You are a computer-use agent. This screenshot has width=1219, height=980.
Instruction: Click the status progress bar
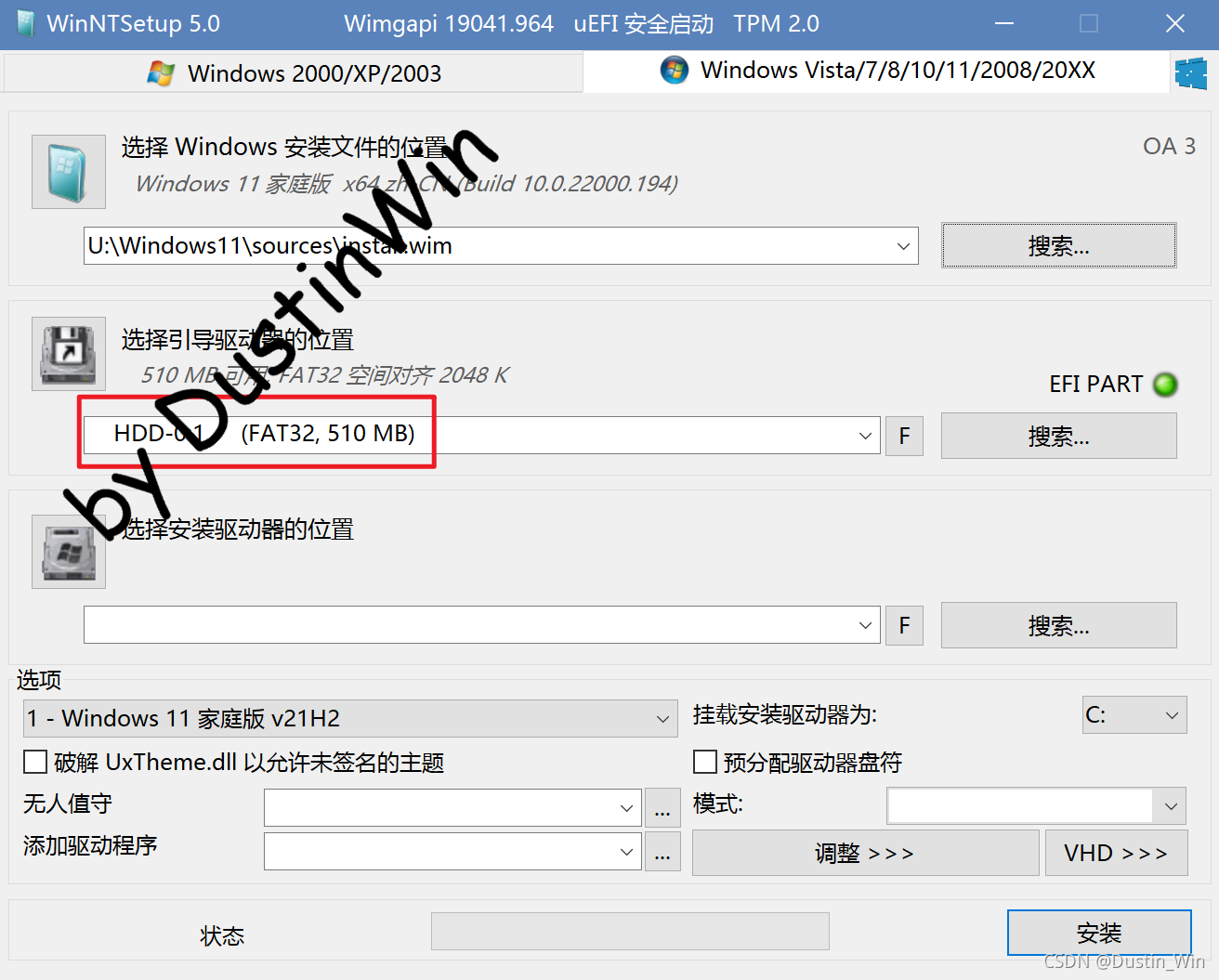(630, 931)
